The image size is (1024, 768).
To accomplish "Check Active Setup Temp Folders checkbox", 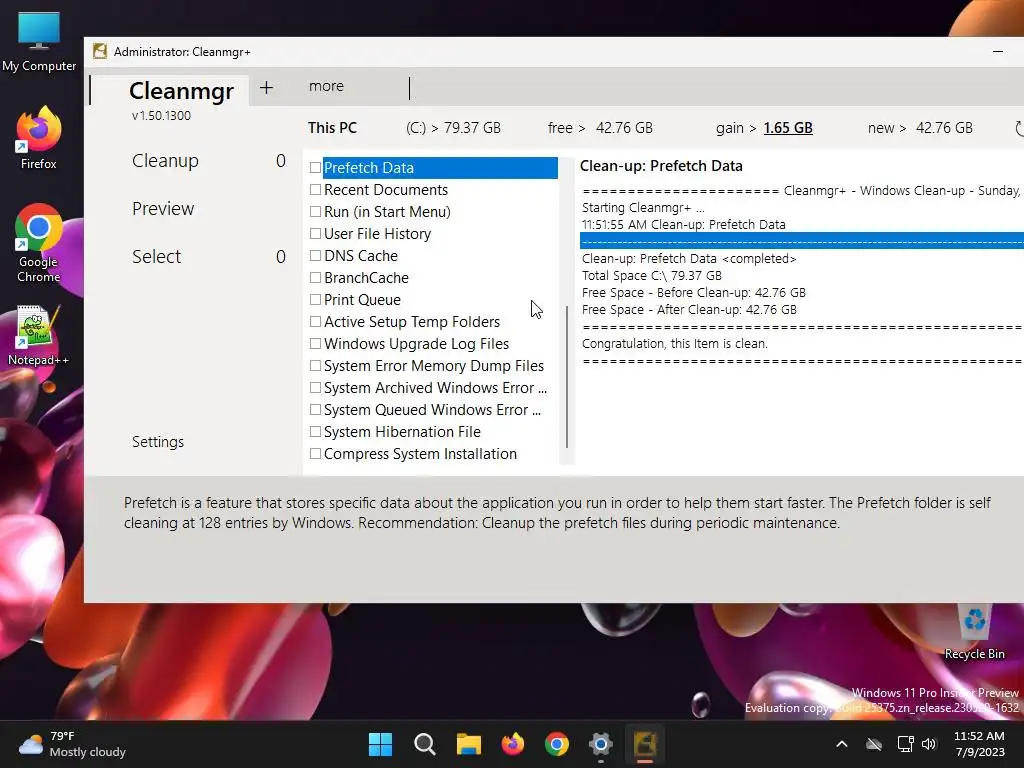I will (x=315, y=322).
